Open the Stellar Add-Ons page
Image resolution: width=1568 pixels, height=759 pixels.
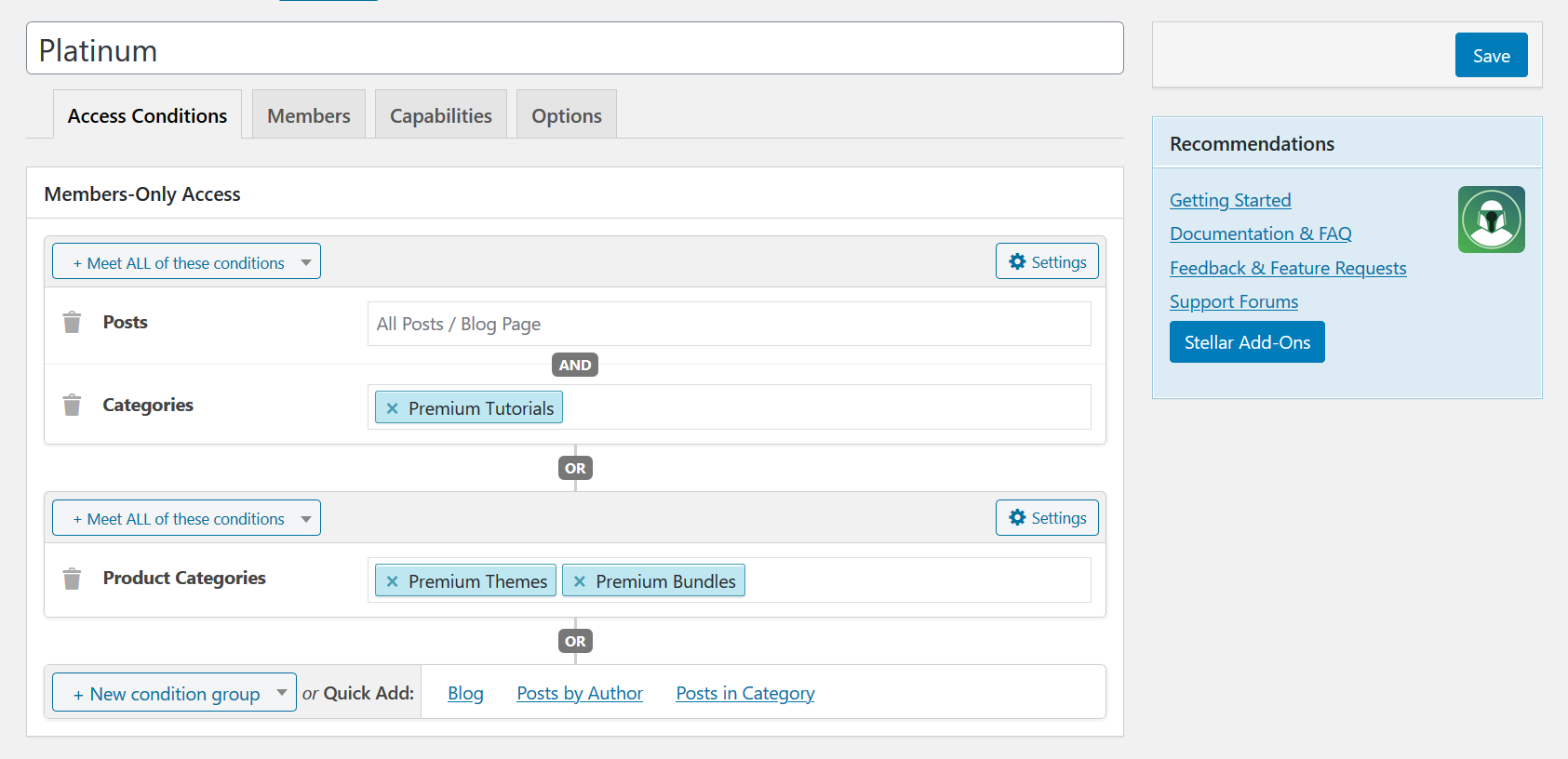1247,342
